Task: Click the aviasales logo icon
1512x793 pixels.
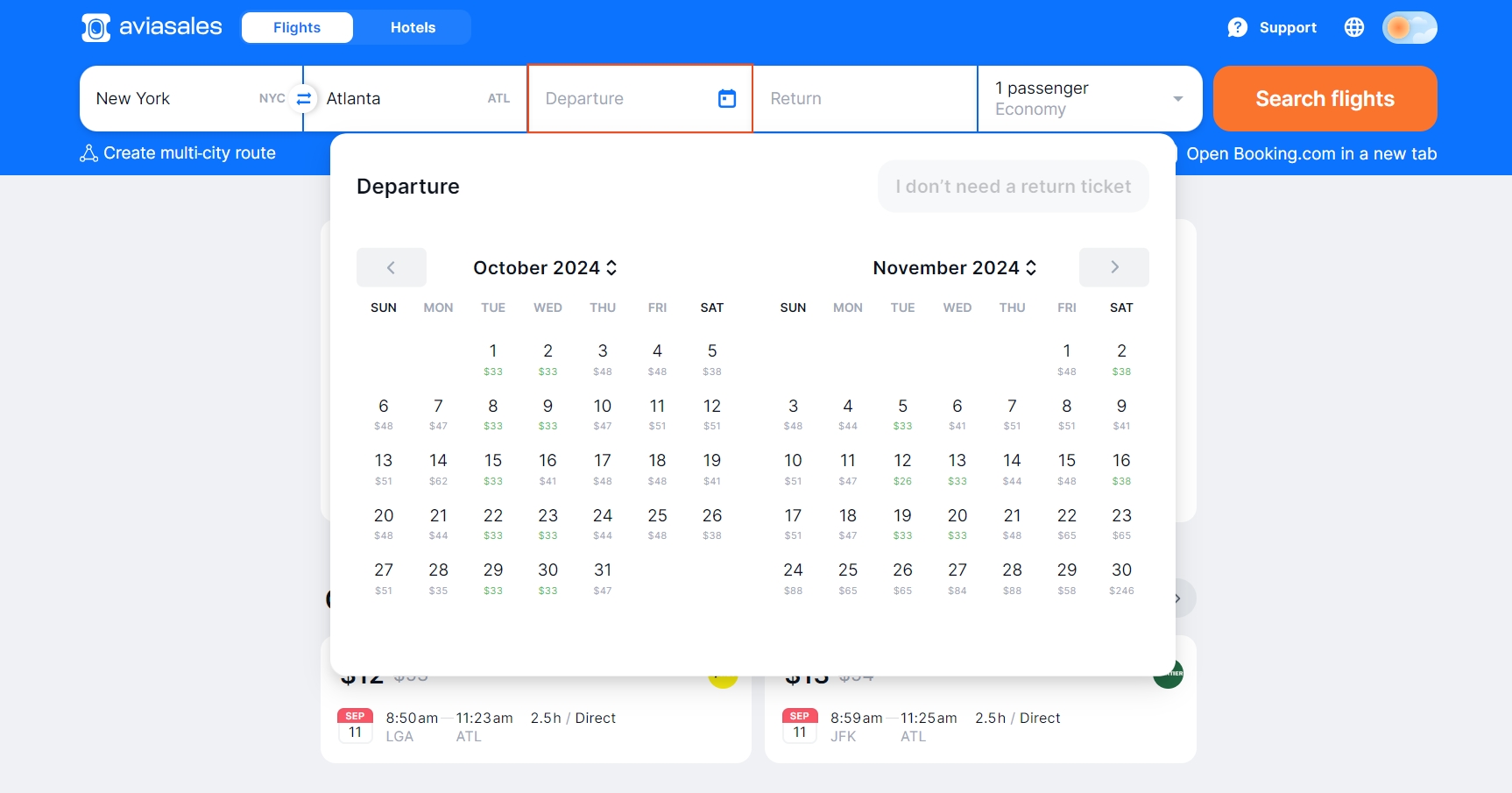Action: 96,27
